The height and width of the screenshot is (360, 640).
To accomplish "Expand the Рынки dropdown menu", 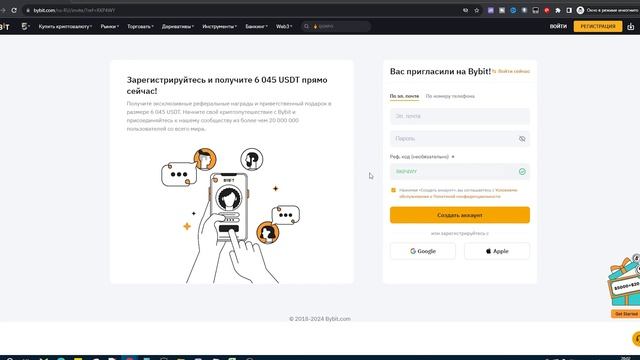I will [109, 27].
